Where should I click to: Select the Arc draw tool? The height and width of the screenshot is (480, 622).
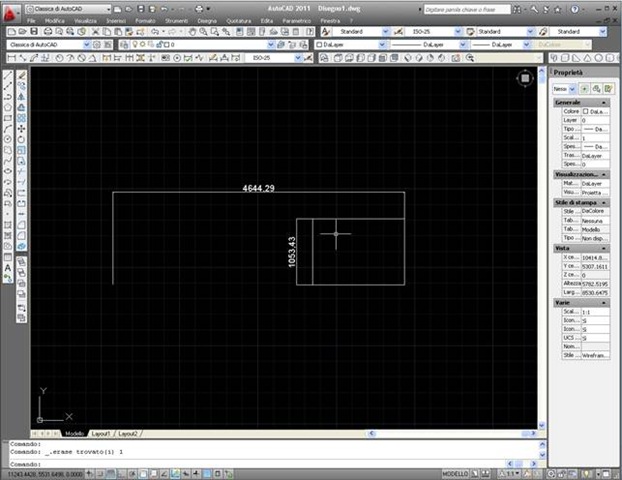(8, 129)
